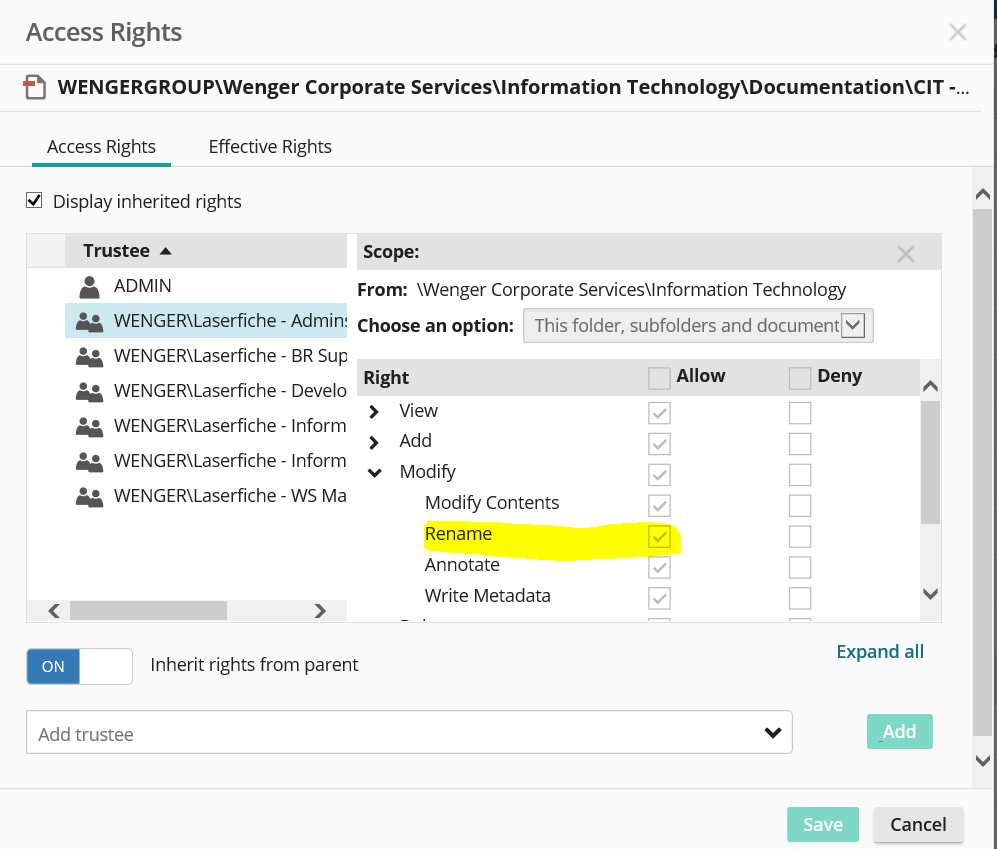
Task: Select the Laserfiche - Admins group icon
Action: pyautogui.click(x=90, y=322)
